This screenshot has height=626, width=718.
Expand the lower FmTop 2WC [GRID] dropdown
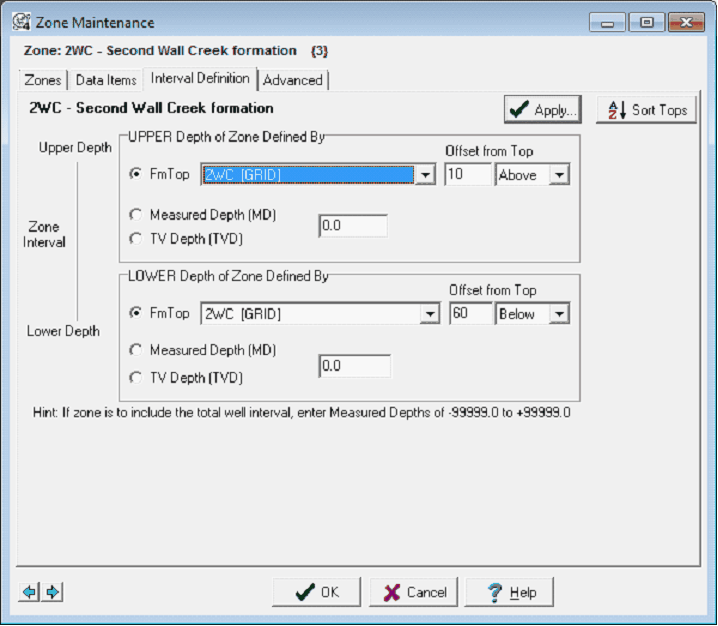pyautogui.click(x=429, y=314)
